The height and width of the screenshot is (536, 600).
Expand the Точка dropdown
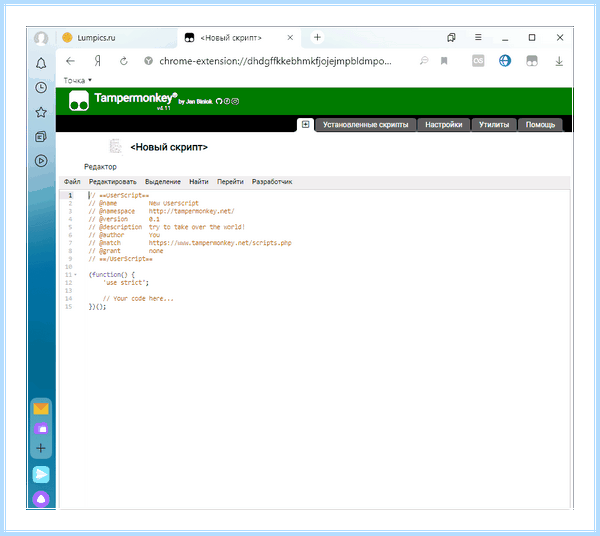coord(78,80)
